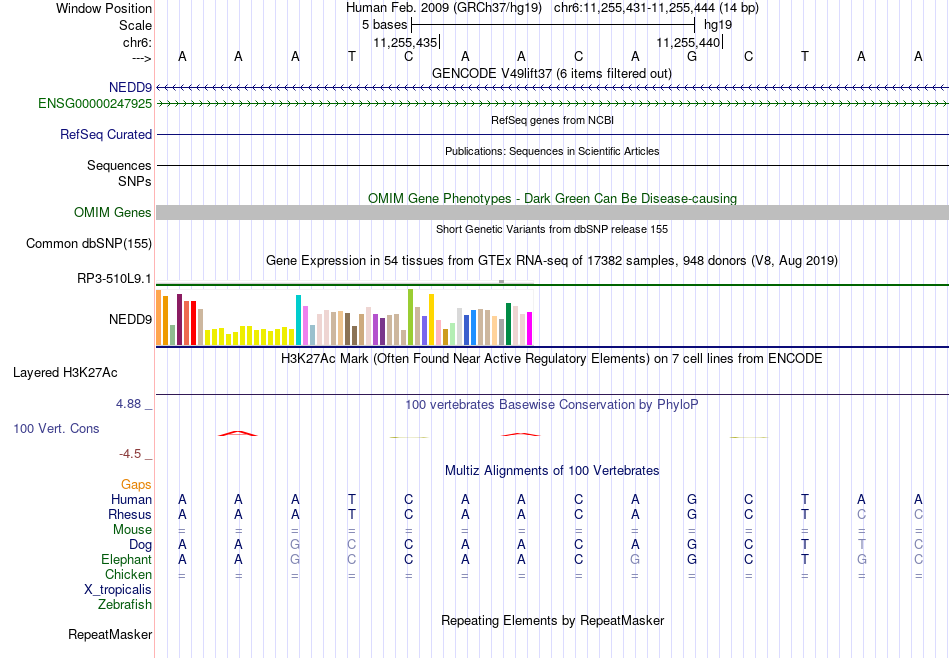The width and height of the screenshot is (950, 658).
Task: Click the magenta bar at the chart's end
Action: coord(530,328)
